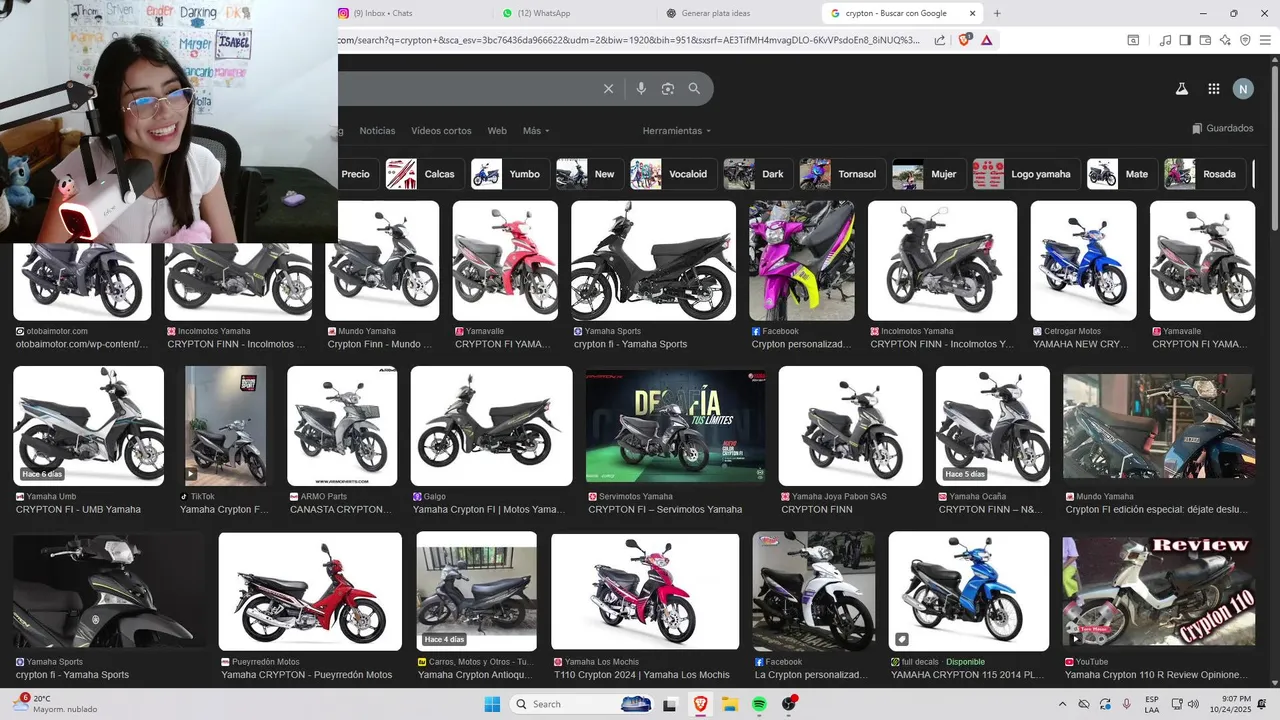Expand the Herramientas tools dropdown
The height and width of the screenshot is (720, 1280).
[x=677, y=131]
